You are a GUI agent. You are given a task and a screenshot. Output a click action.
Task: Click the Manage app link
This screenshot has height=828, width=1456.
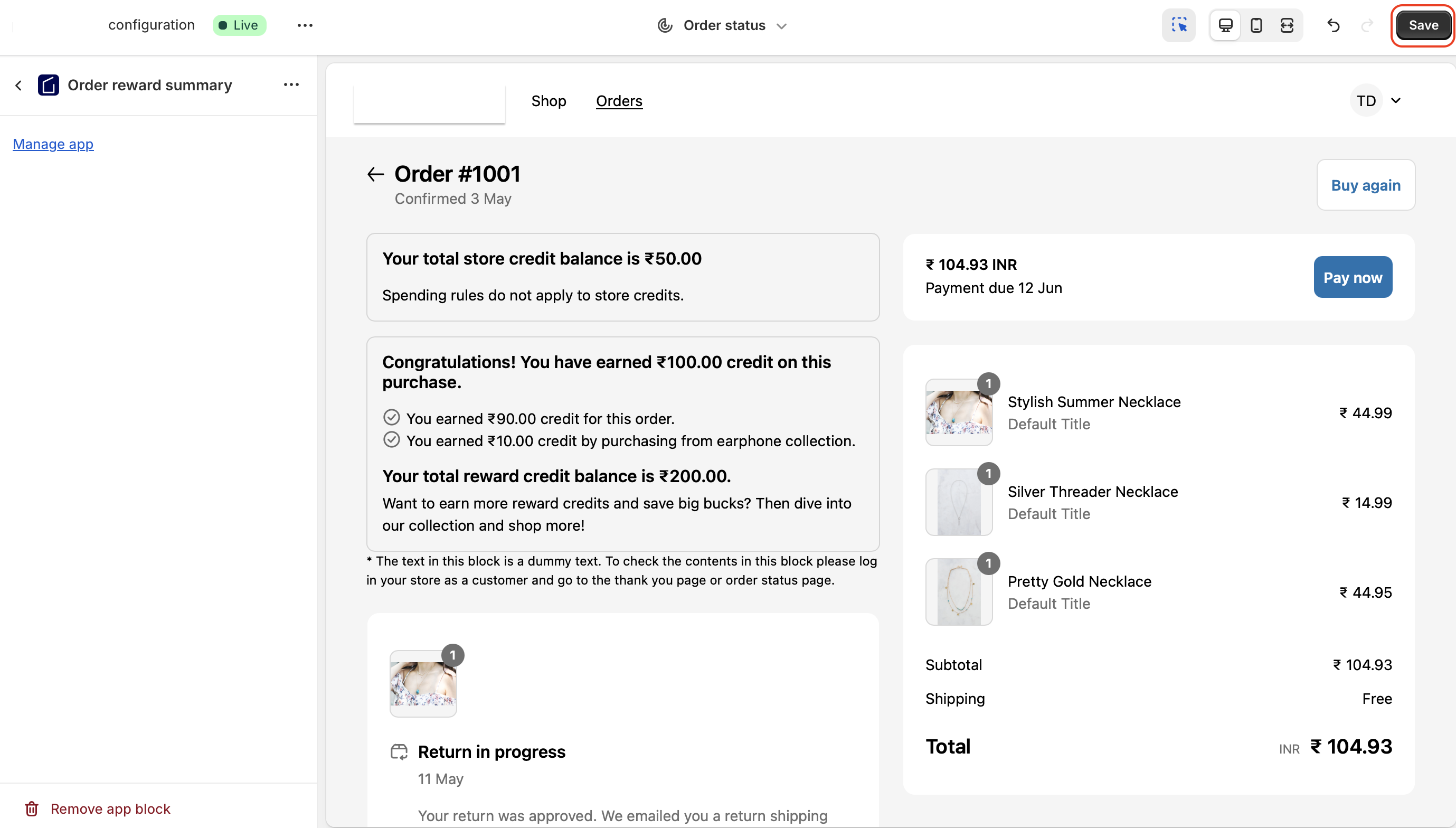(53, 145)
